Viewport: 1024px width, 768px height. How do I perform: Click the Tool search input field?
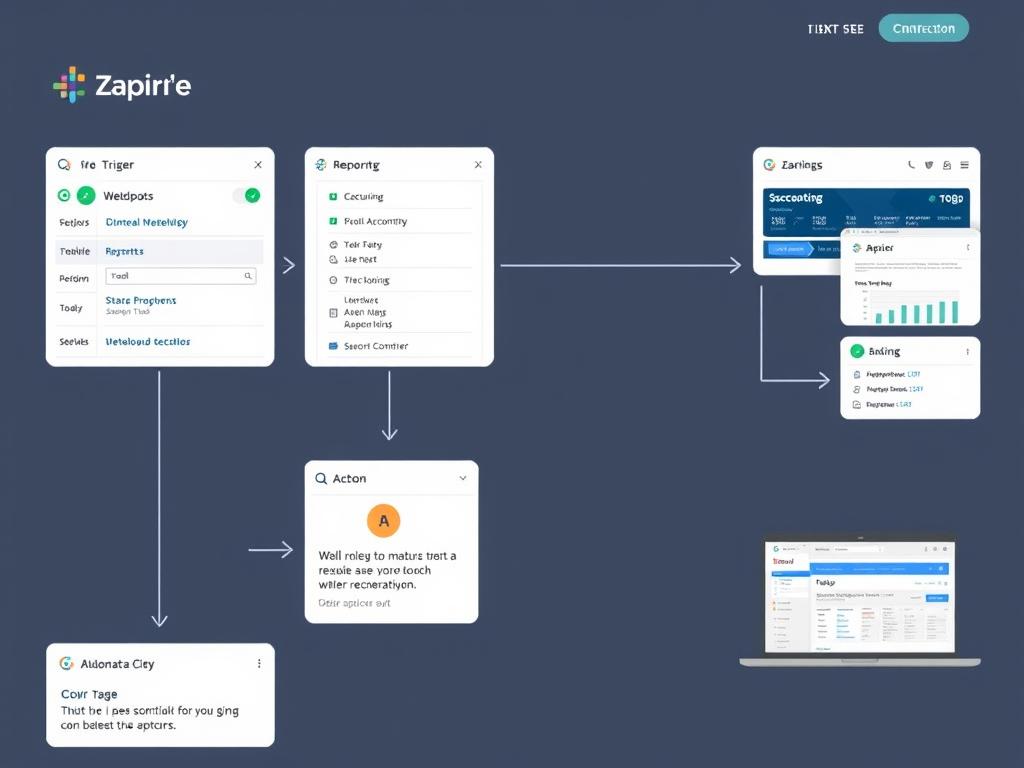(x=177, y=275)
